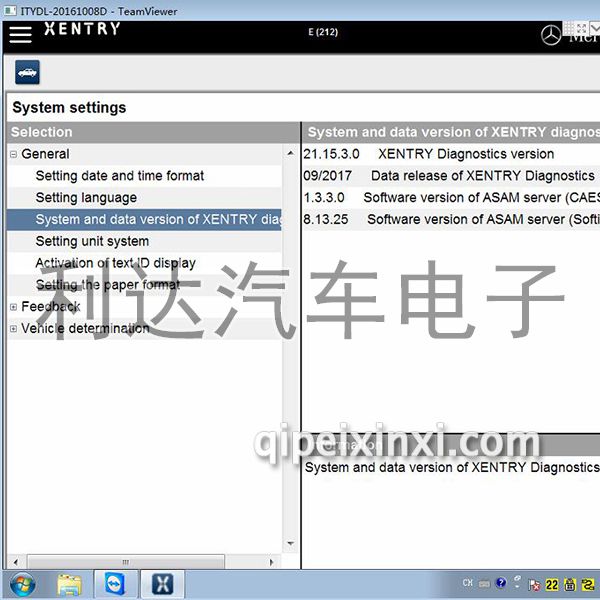Click the Mercedes-Benz star logo
The image size is (600, 600).
pyautogui.click(x=550, y=35)
